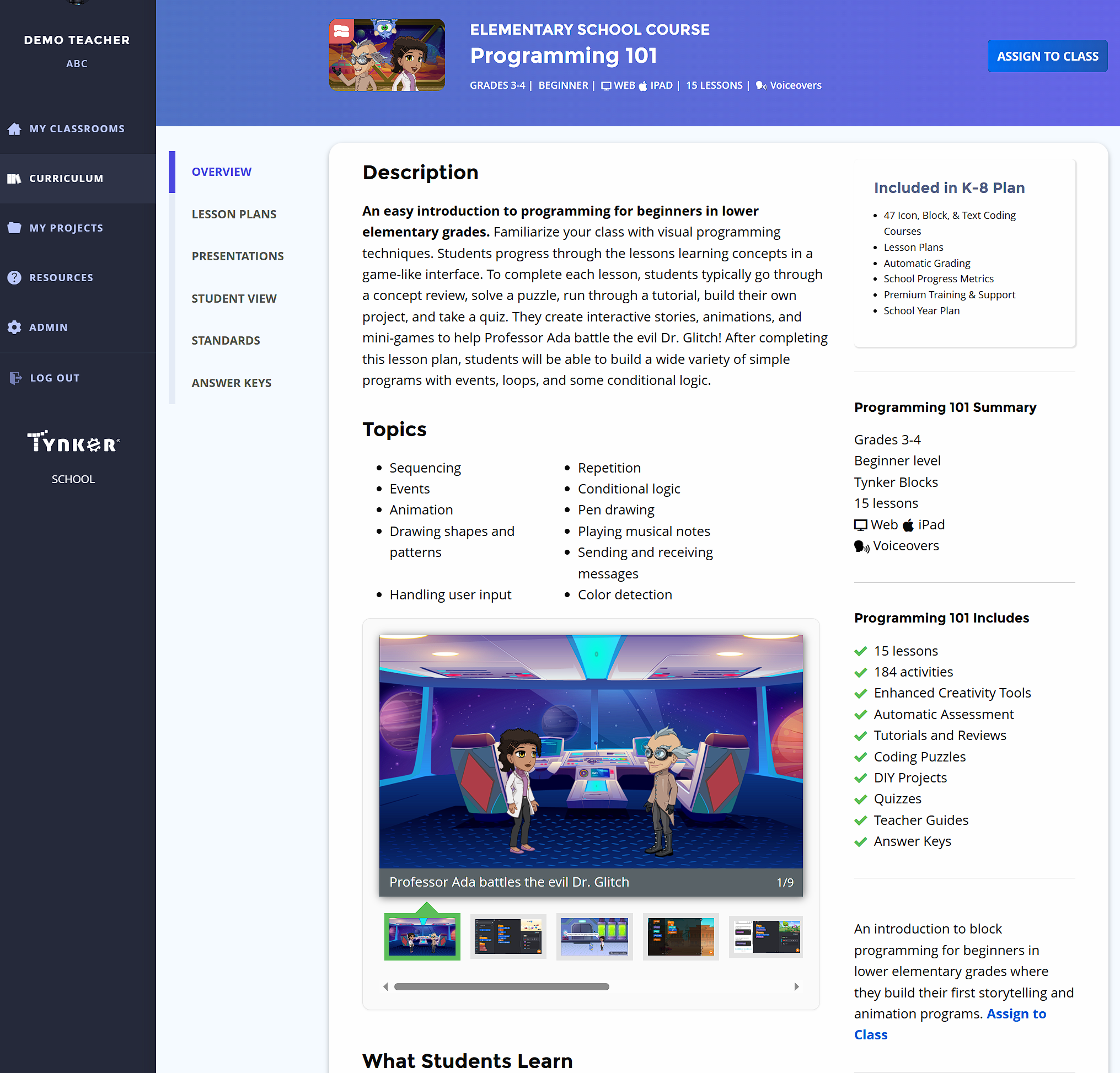Click the Log Out door icon

tap(15, 378)
